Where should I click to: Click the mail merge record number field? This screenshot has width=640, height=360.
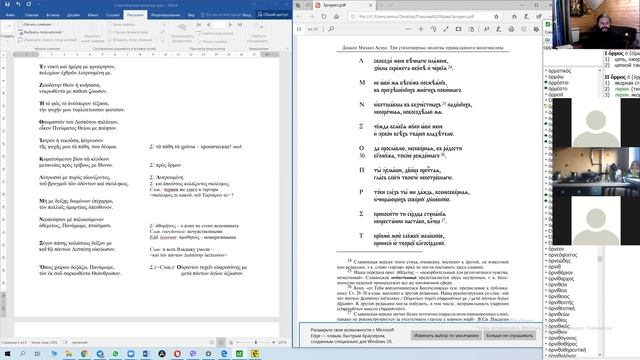coord(220,25)
